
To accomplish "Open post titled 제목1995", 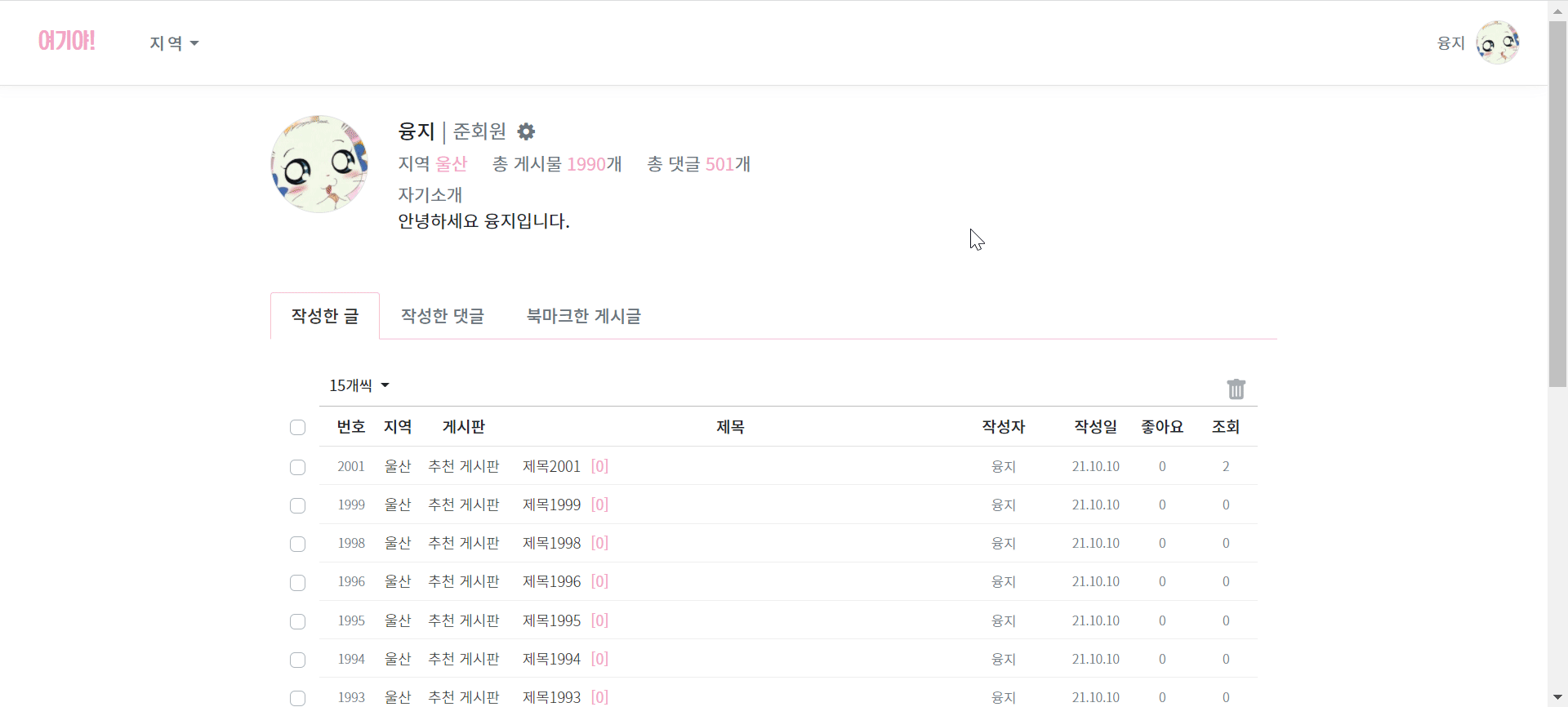I will 551,620.
